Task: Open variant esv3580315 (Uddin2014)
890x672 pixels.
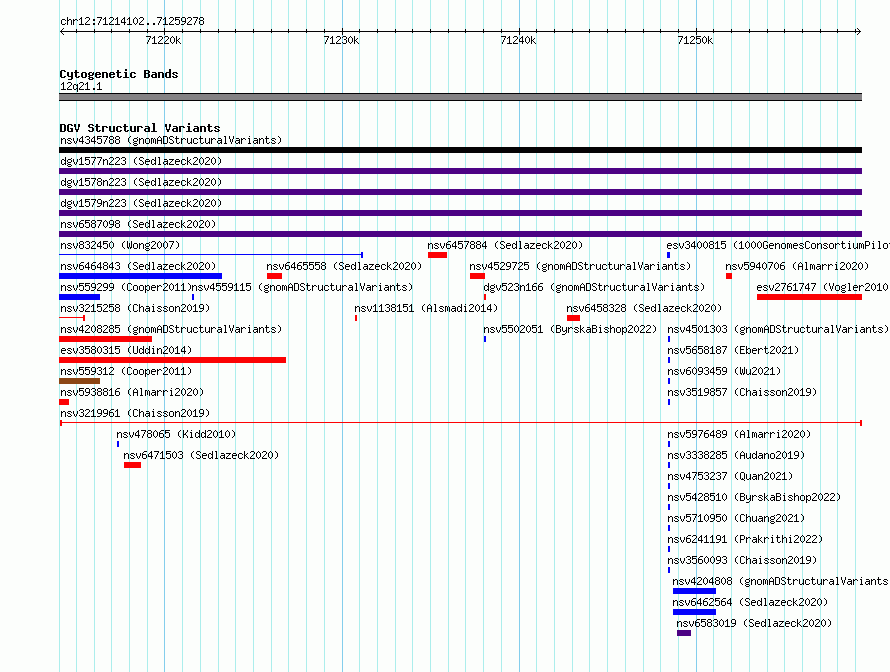Action: 126,350
